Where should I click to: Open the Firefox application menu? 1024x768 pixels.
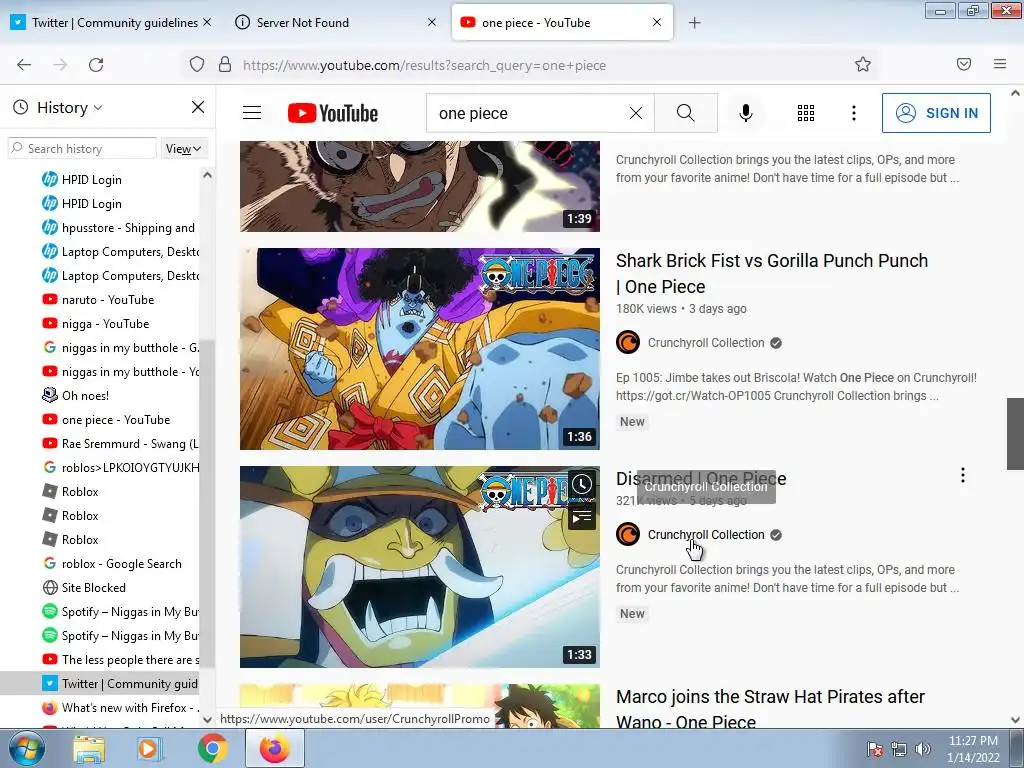(1000, 64)
